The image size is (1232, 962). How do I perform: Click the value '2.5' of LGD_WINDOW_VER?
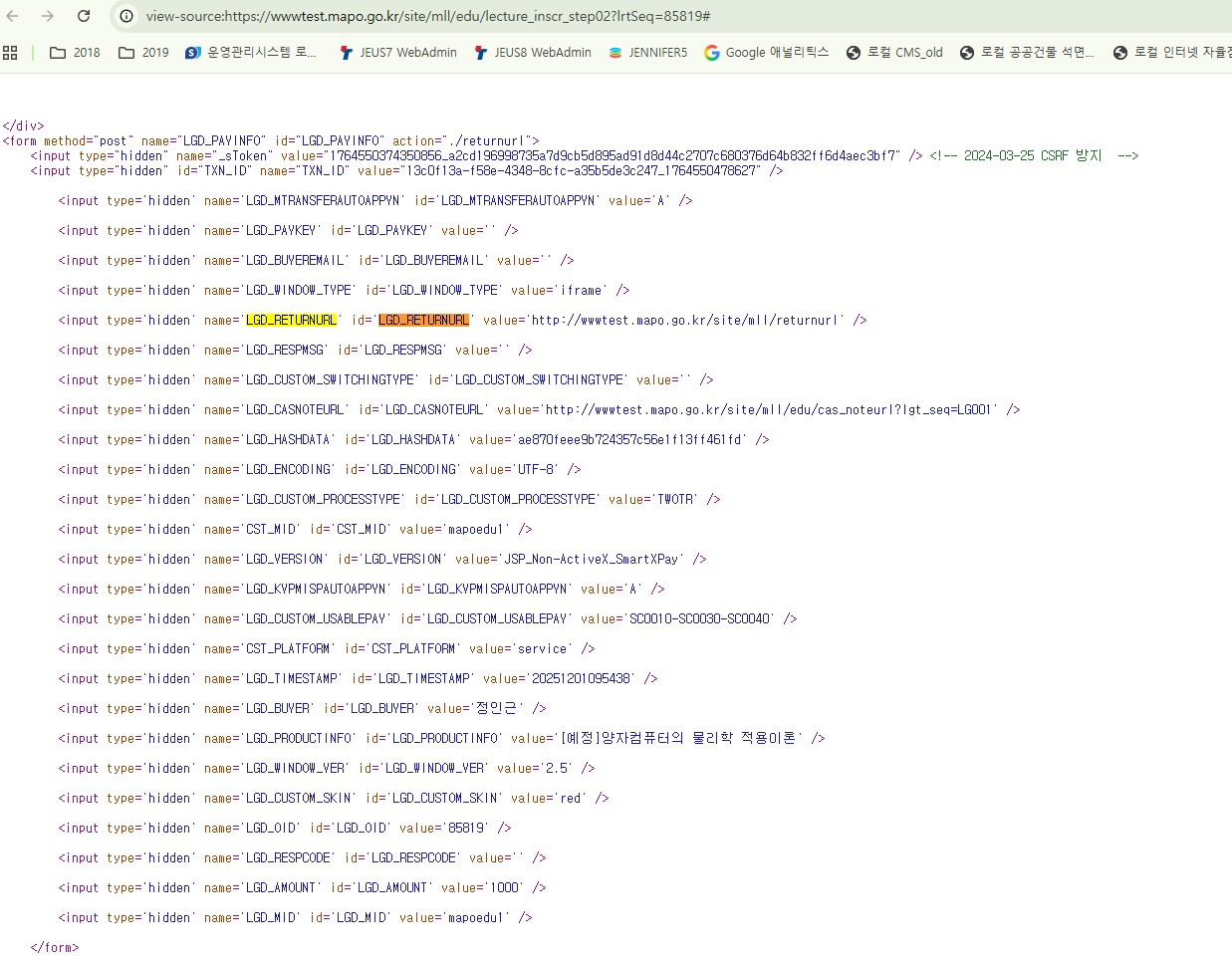coord(559,768)
